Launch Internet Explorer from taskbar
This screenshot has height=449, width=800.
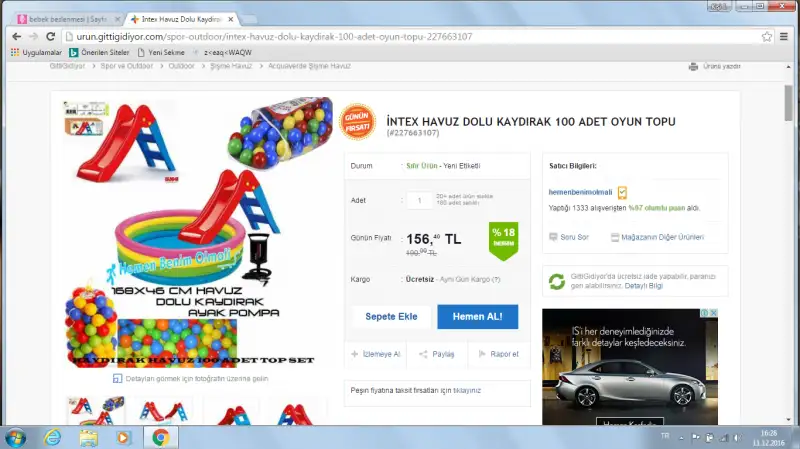click(x=53, y=438)
